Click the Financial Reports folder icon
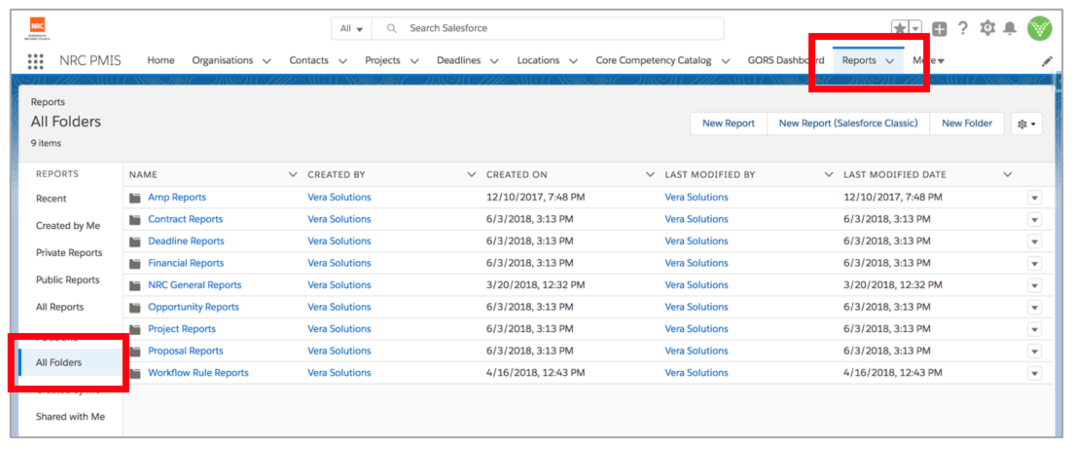1078x452 pixels. (x=135, y=263)
